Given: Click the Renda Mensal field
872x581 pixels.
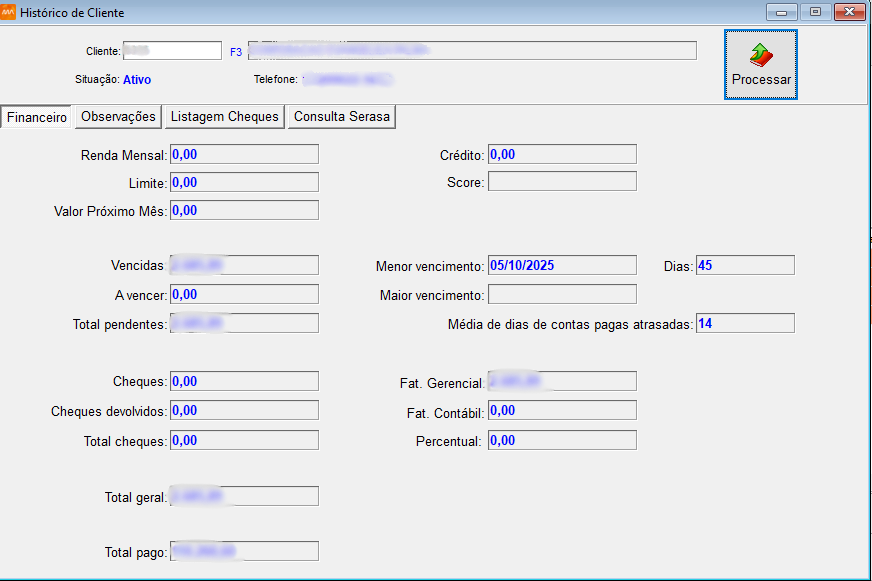Looking at the screenshot, I should (x=244, y=154).
